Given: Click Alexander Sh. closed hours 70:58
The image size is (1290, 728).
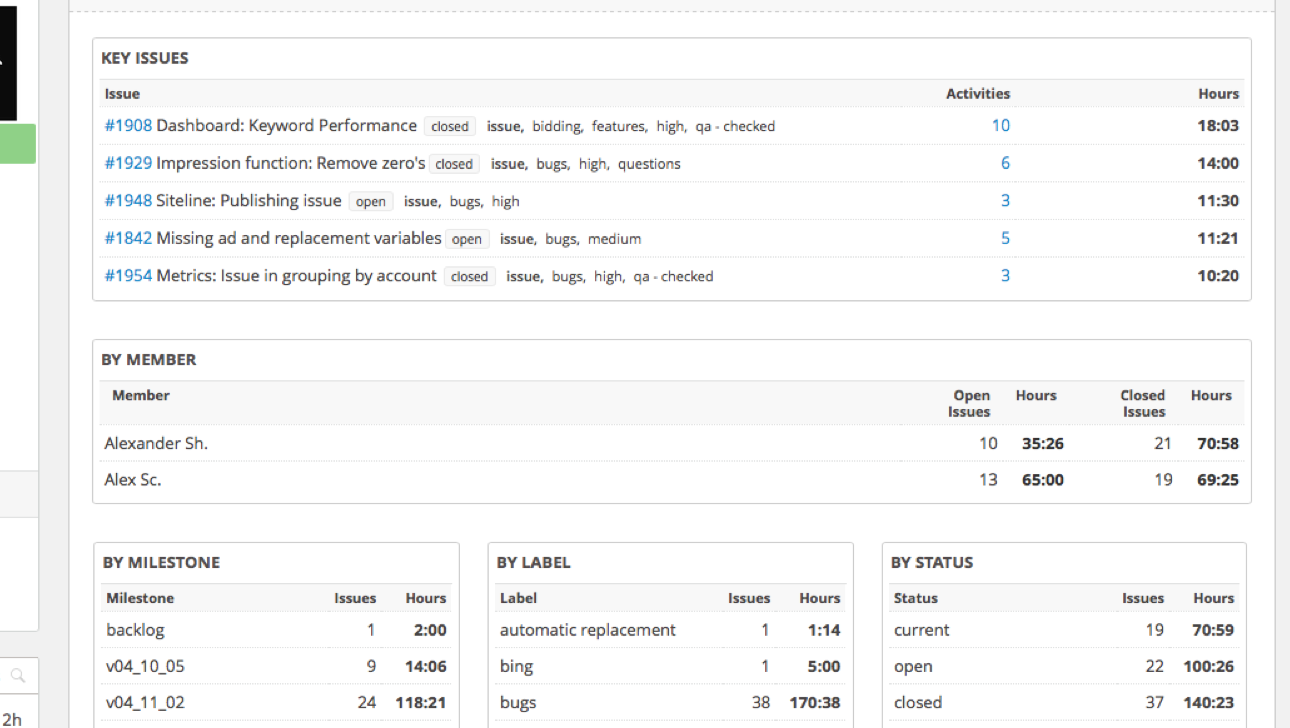Looking at the screenshot, I should (1218, 443).
